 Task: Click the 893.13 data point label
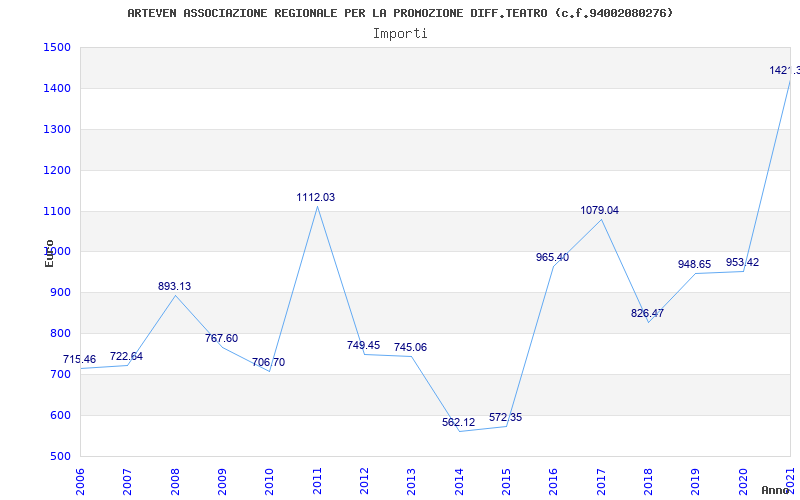[174, 286]
